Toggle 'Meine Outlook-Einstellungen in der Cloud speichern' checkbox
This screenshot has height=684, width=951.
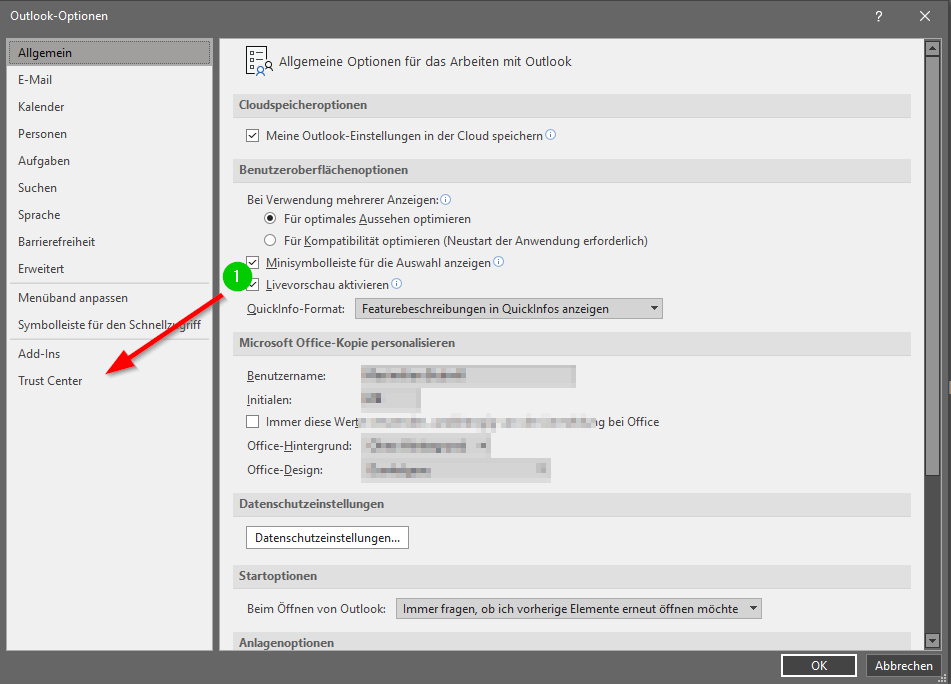pos(253,135)
